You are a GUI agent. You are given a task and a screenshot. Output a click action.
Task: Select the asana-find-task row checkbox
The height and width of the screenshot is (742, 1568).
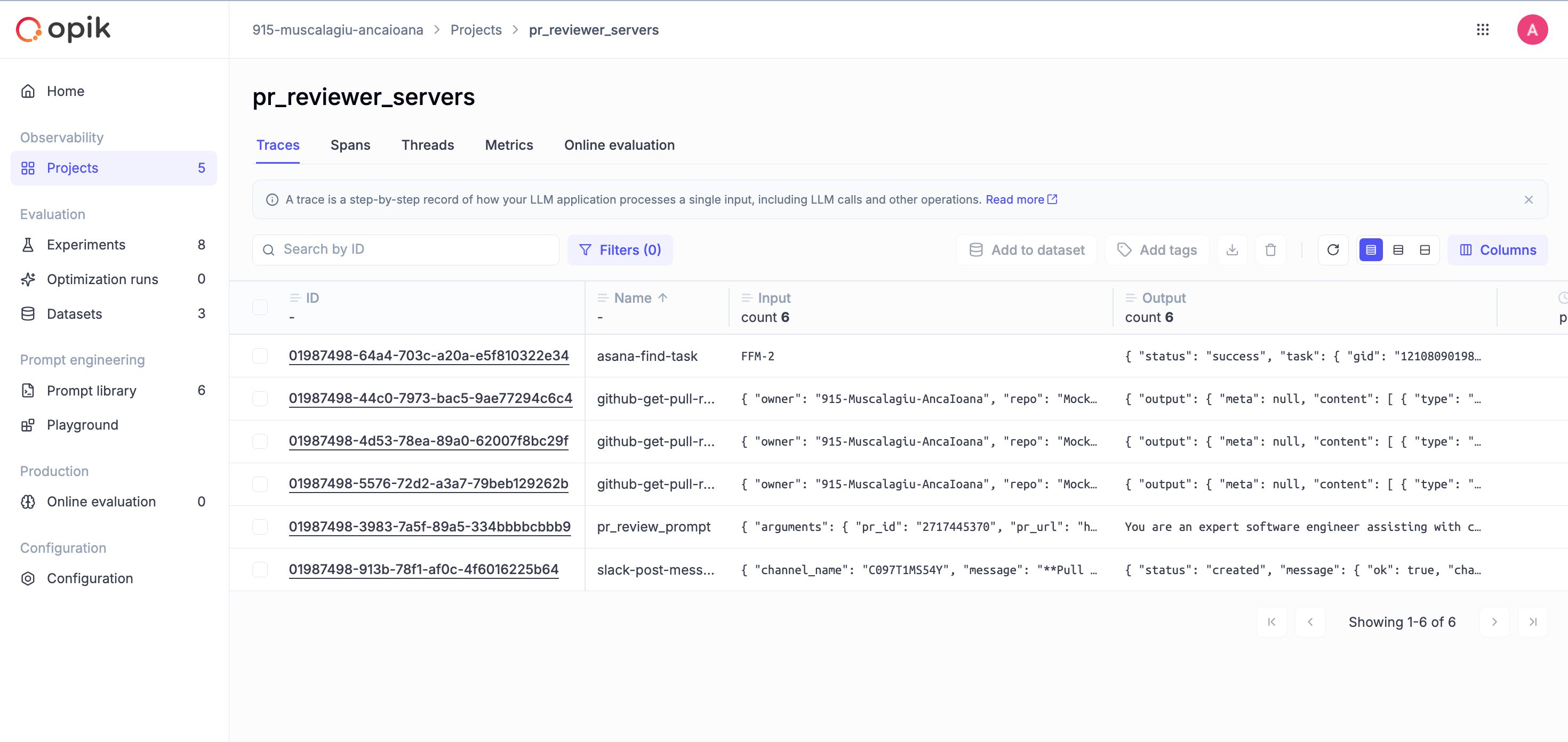click(260, 356)
